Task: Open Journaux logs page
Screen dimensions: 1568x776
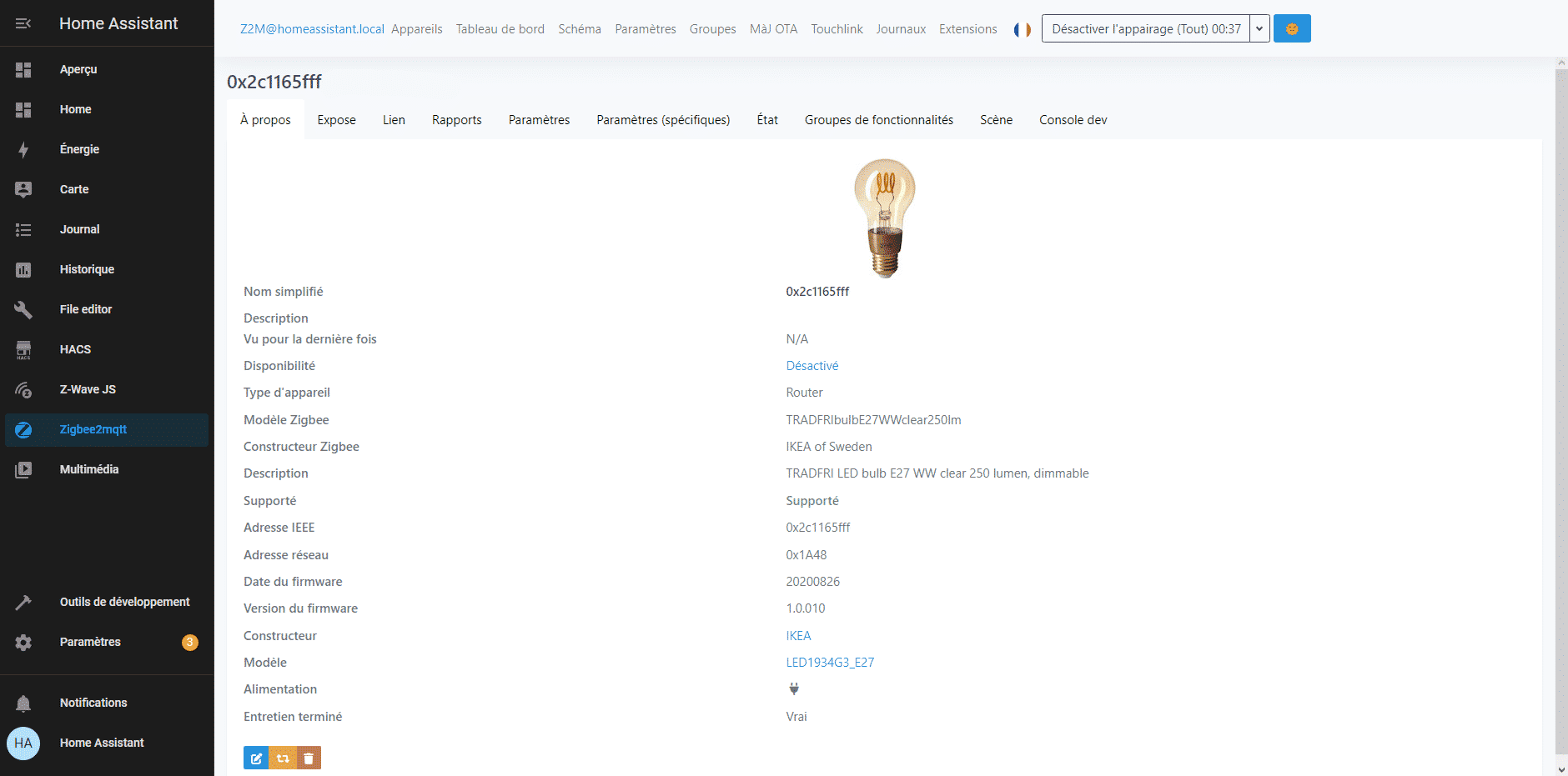Action: [901, 29]
